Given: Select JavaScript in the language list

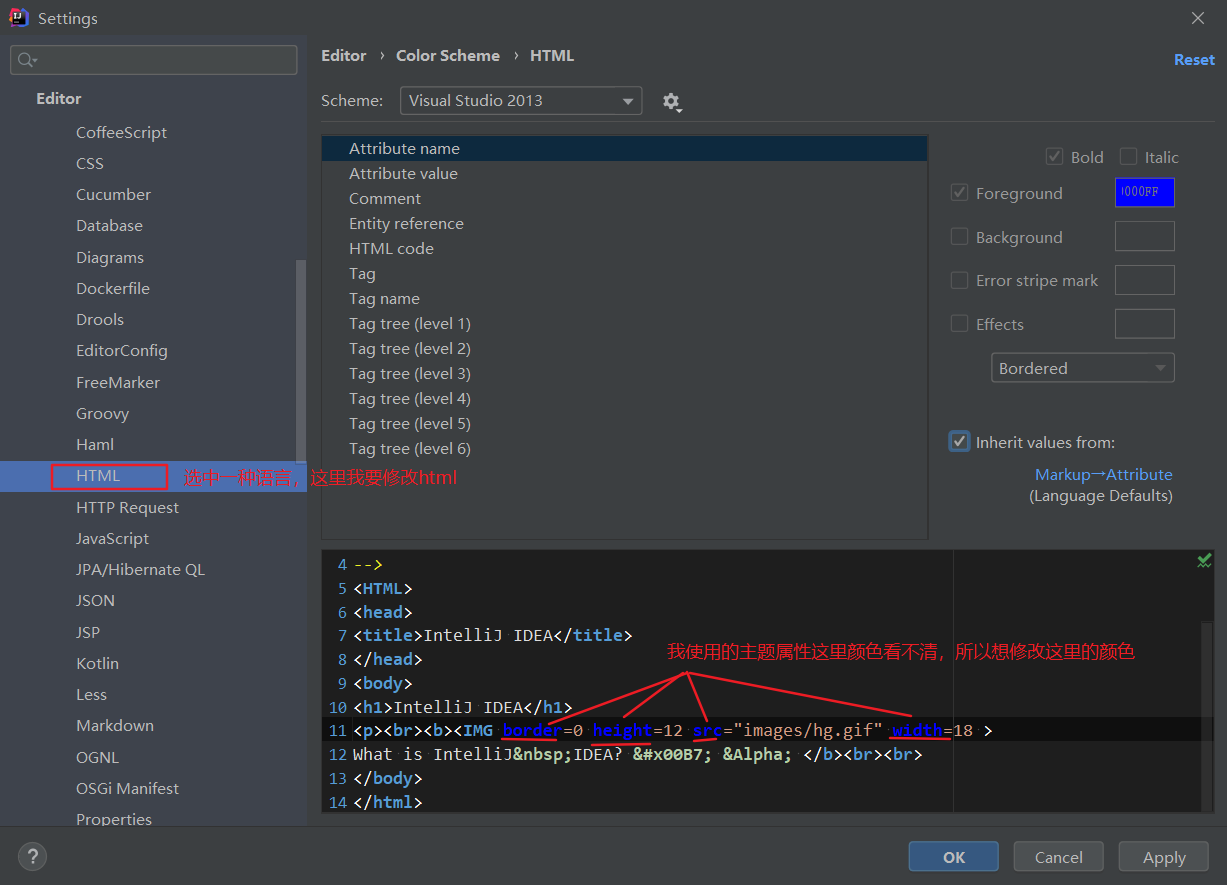Looking at the screenshot, I should point(113,538).
